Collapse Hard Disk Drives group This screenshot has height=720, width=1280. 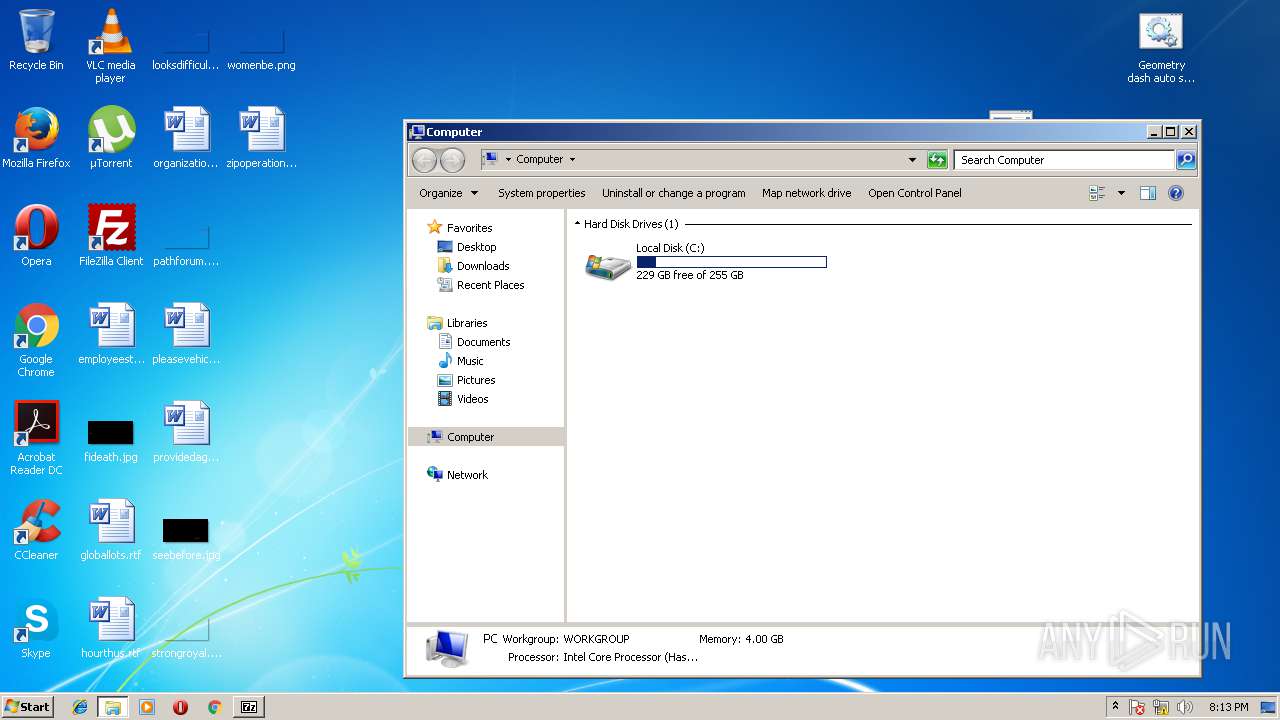[x=577, y=224]
